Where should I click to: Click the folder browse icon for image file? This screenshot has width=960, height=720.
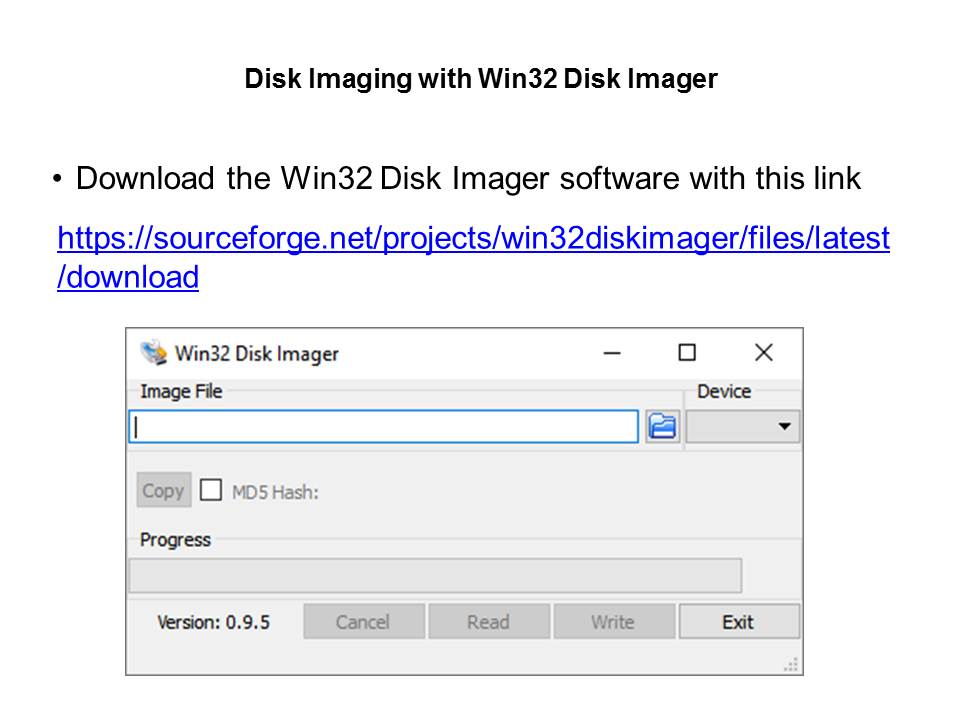(x=661, y=427)
